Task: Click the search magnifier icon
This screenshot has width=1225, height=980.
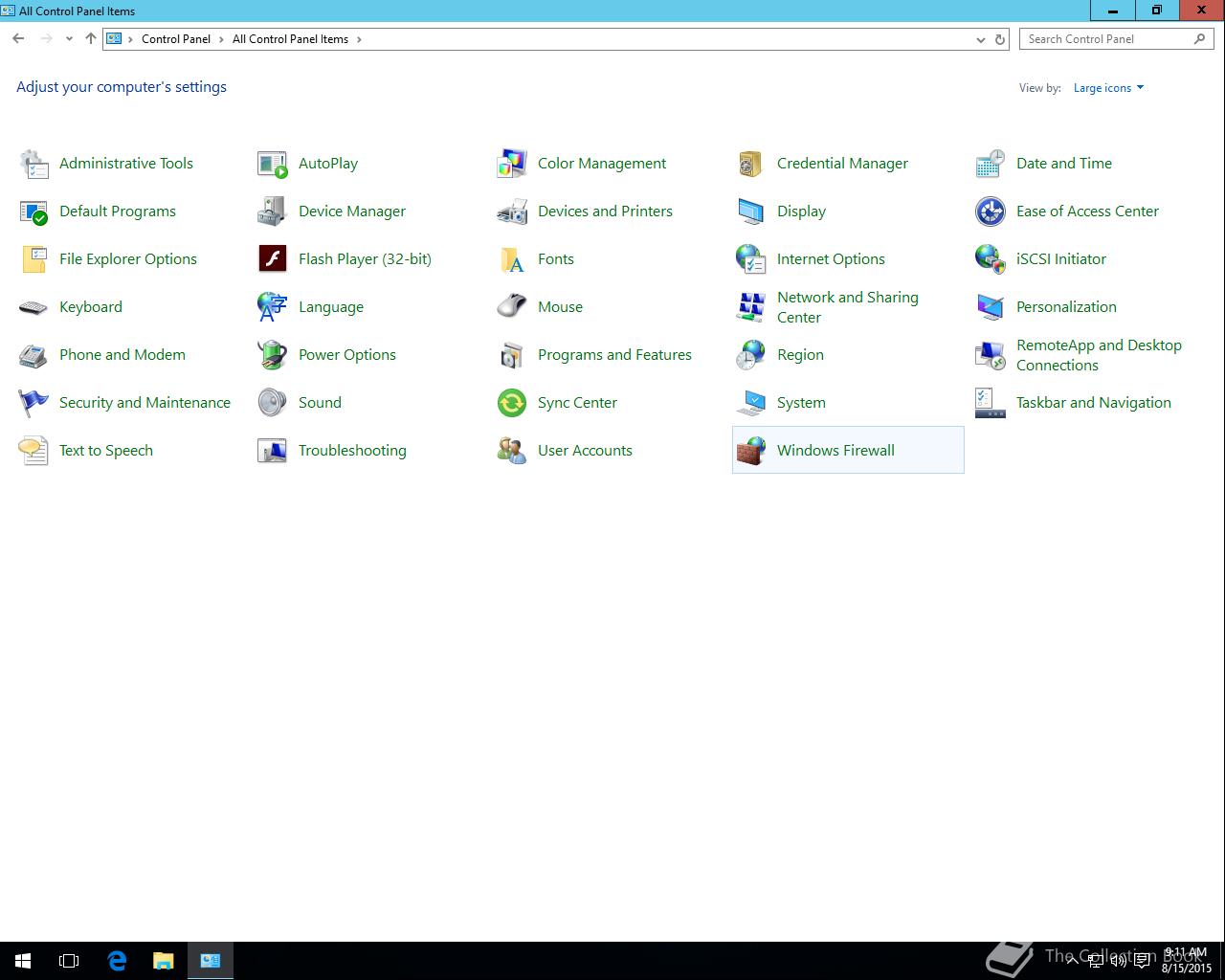Action: (1199, 39)
